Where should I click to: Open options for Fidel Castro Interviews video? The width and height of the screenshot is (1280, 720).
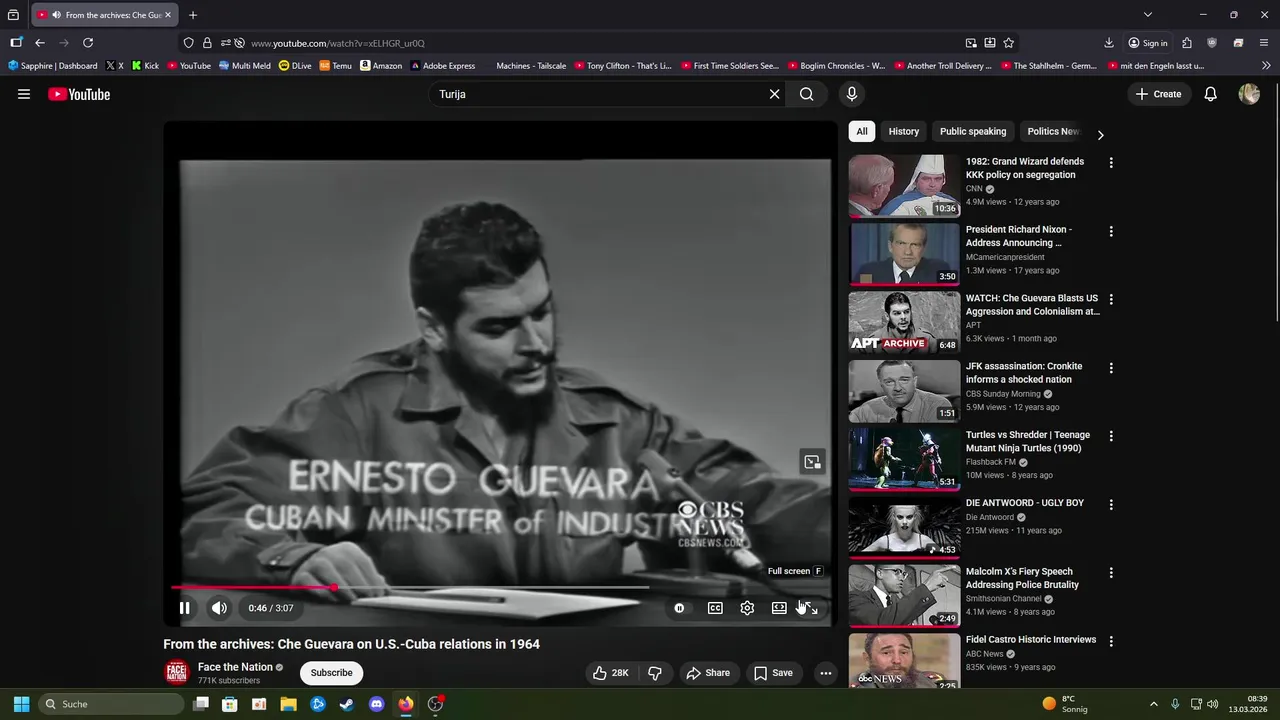(x=1111, y=641)
